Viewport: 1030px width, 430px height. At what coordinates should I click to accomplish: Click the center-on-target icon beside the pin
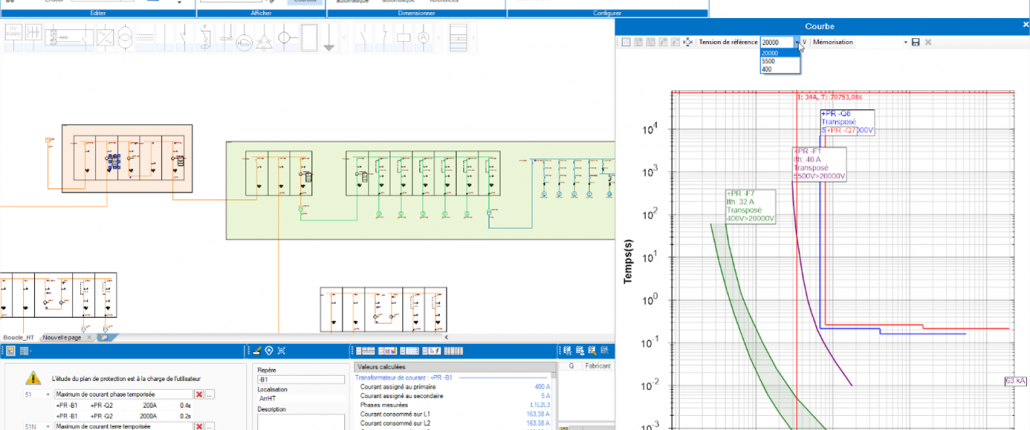click(x=281, y=350)
